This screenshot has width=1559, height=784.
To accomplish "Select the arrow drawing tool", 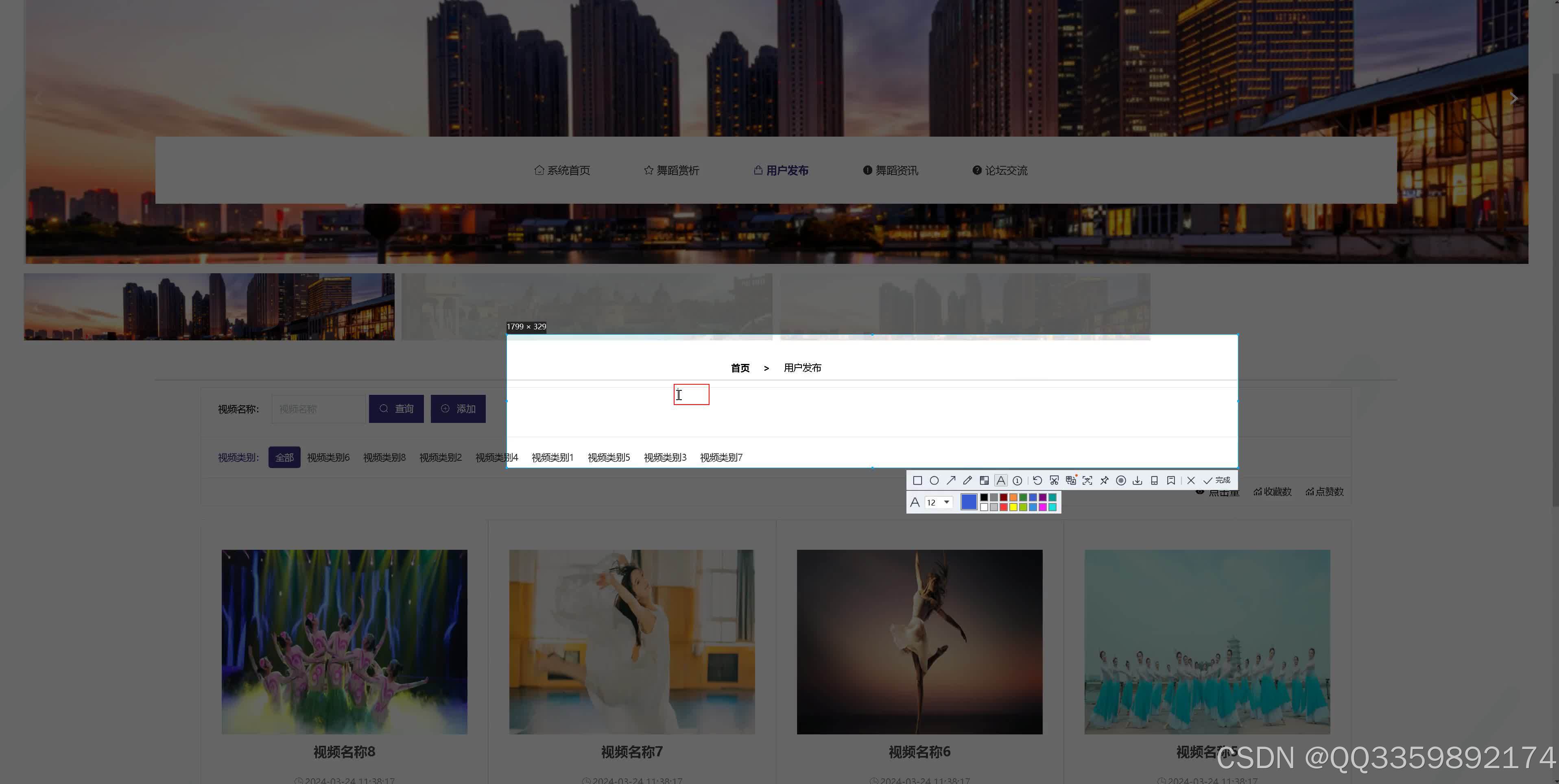I will click(951, 480).
